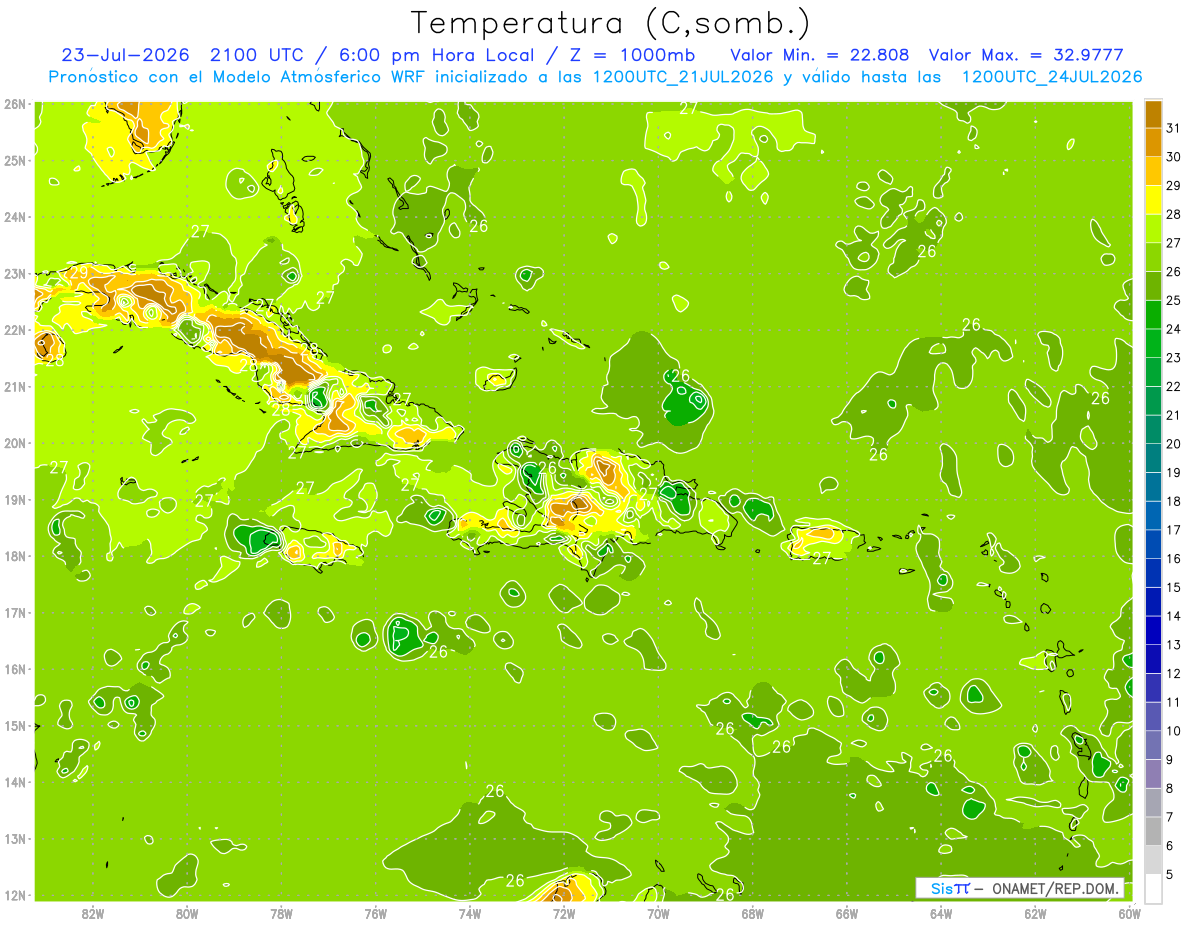The image size is (1200, 927).
Task: Click the '26N' latitude axis label
Action: pyautogui.click(x=14, y=104)
